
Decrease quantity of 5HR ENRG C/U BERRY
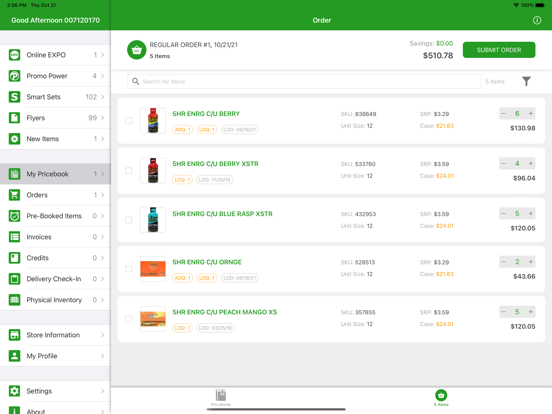click(503, 113)
